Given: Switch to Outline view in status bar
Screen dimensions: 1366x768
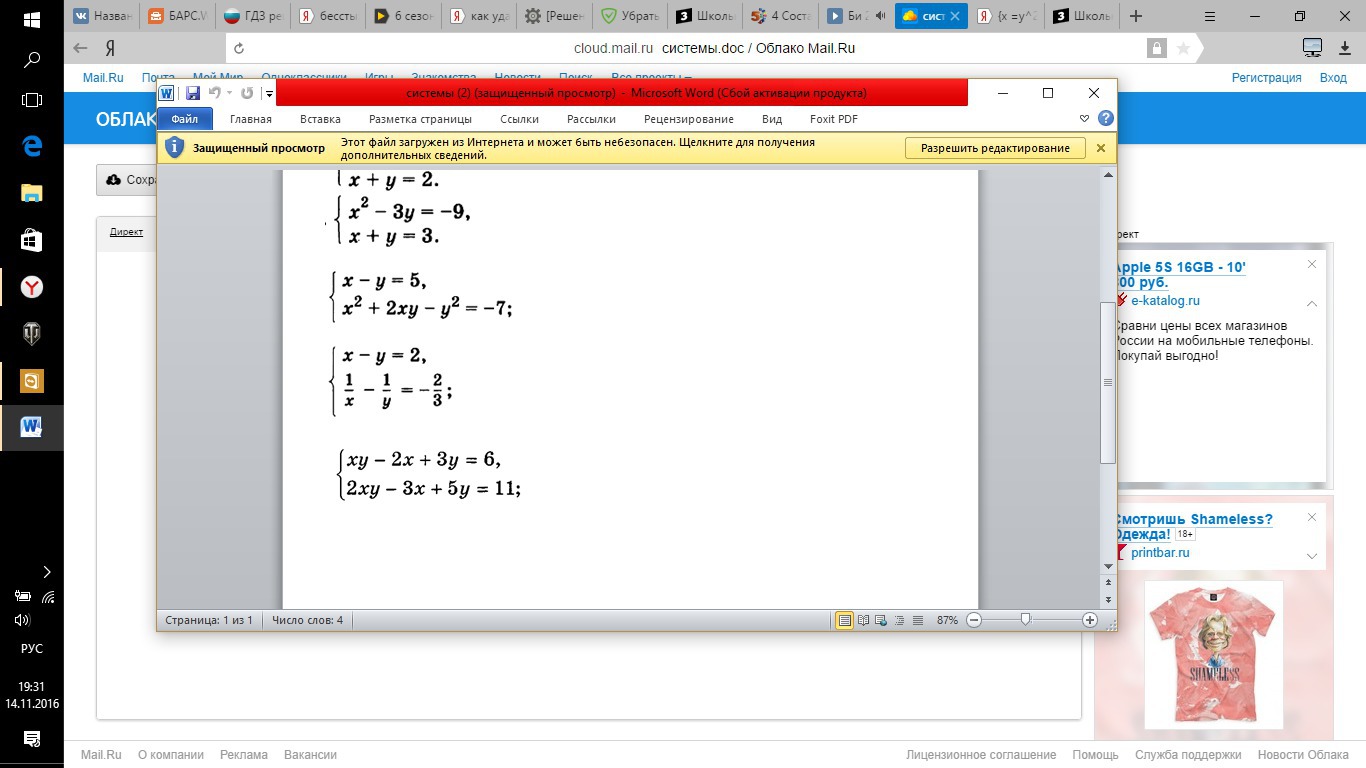Looking at the screenshot, I should point(899,620).
